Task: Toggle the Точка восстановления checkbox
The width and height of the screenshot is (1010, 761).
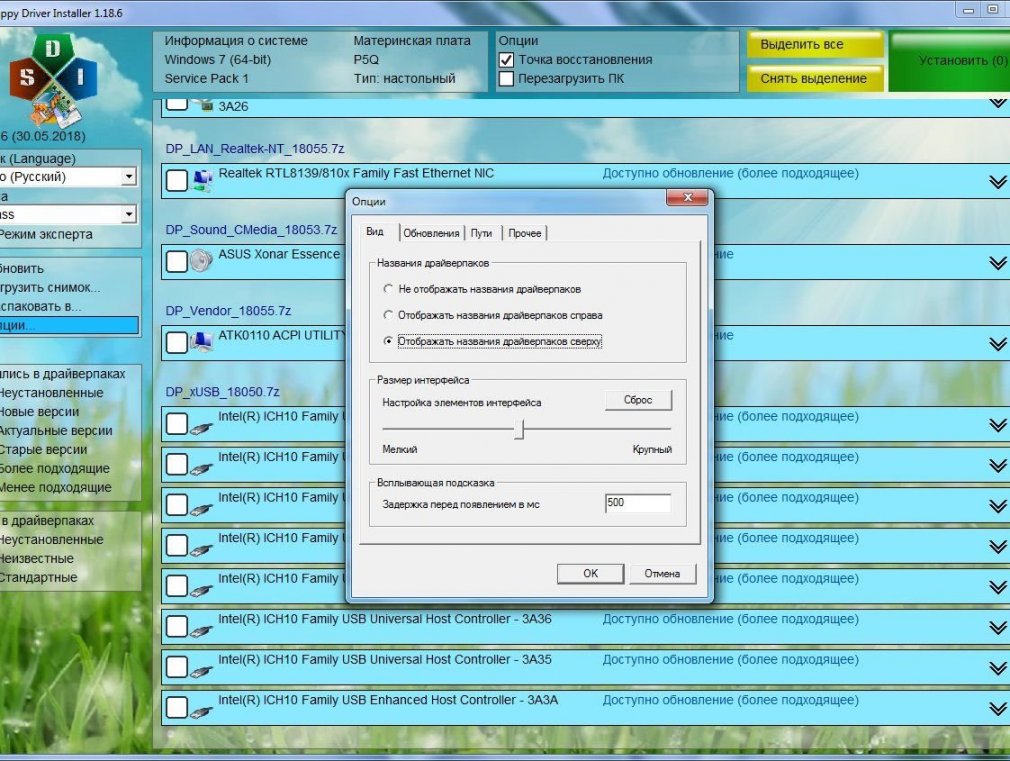Action: 506,60
